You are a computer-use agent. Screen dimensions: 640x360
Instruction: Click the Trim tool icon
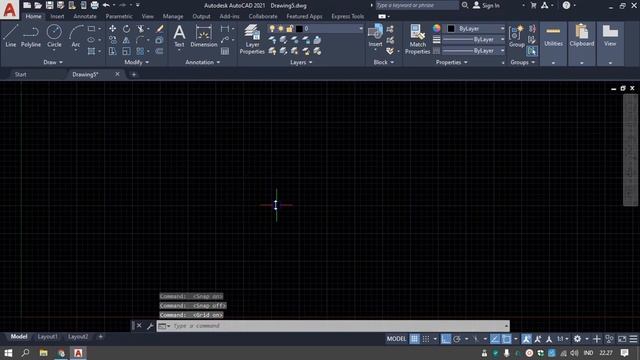pos(140,29)
